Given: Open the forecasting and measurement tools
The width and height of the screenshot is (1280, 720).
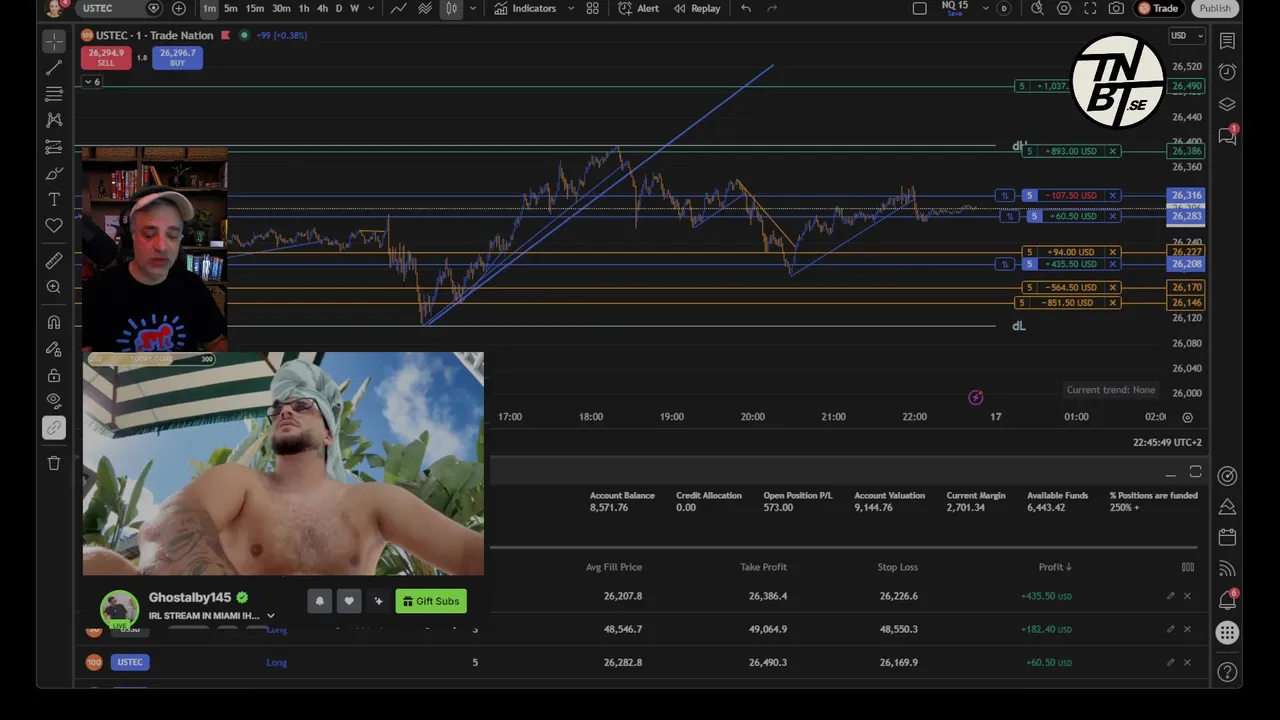Looking at the screenshot, I should (54, 147).
